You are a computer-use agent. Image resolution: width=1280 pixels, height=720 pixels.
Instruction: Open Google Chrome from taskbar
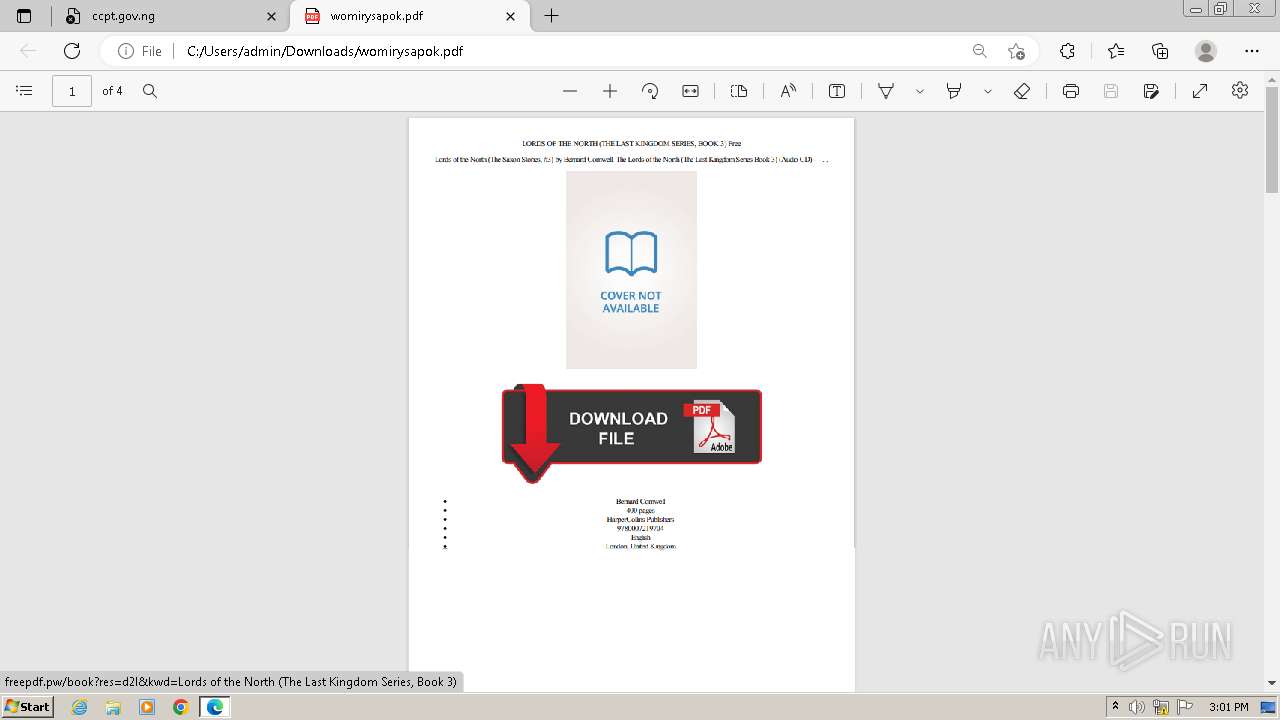(x=181, y=707)
